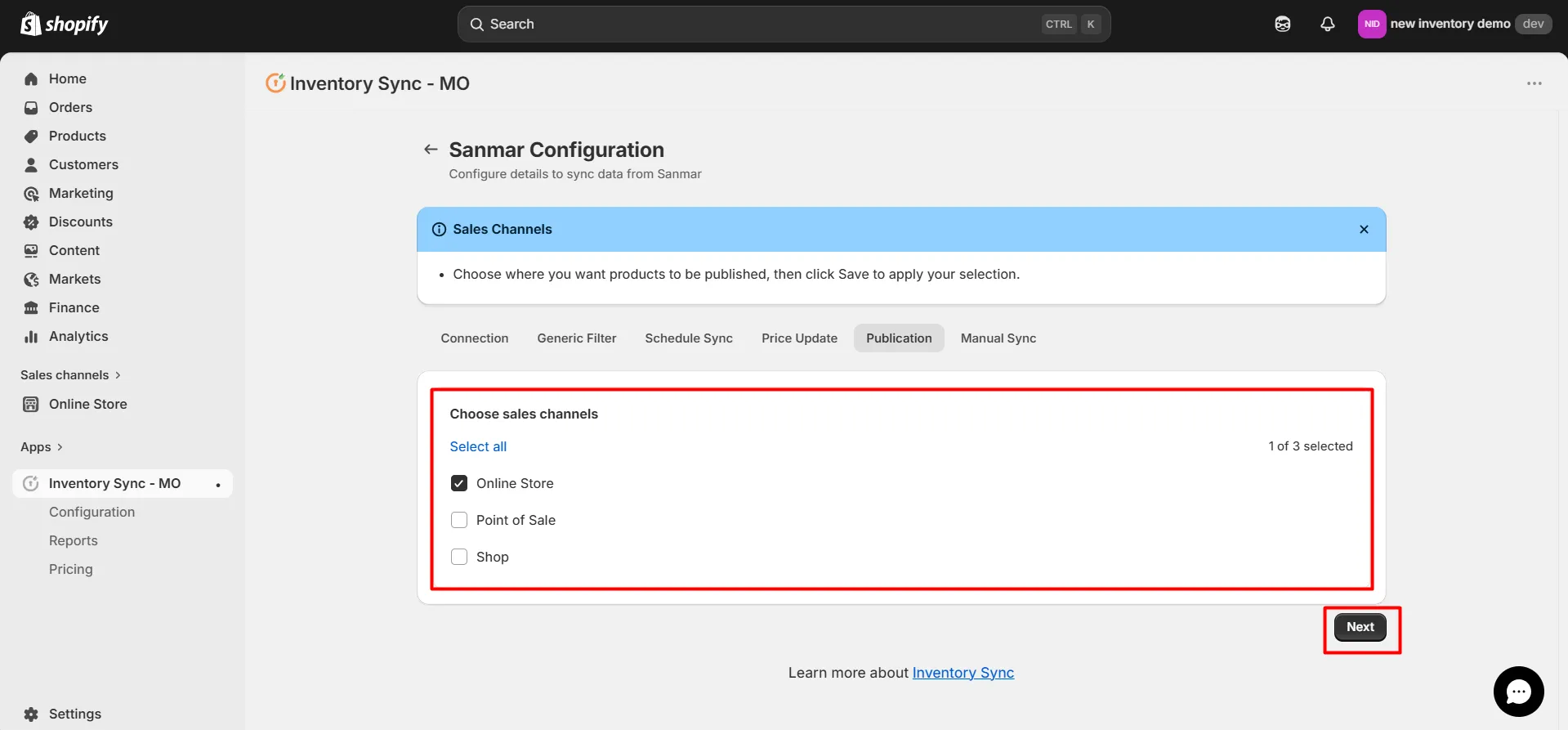Click the Orders inbox icon

[x=31, y=108]
